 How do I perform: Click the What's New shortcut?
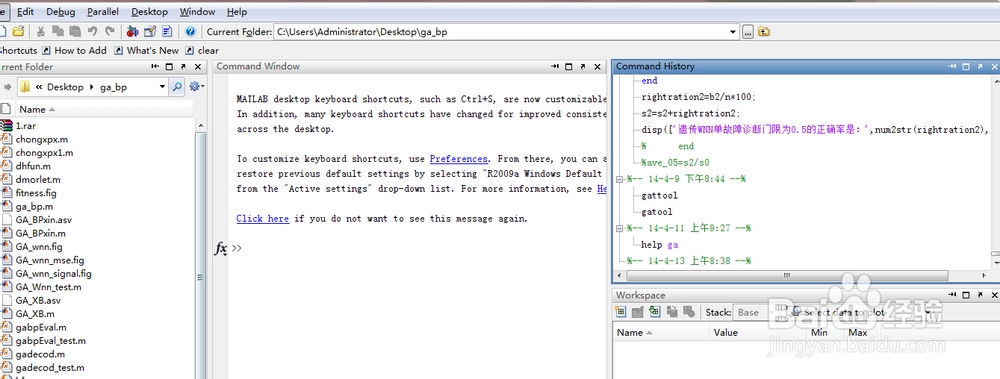click(147, 50)
